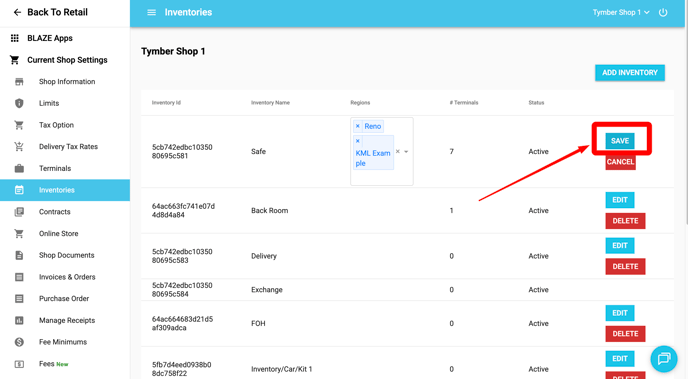Clear all selected regions
Image resolution: width=688 pixels, height=379 pixels.
pyautogui.click(x=398, y=151)
